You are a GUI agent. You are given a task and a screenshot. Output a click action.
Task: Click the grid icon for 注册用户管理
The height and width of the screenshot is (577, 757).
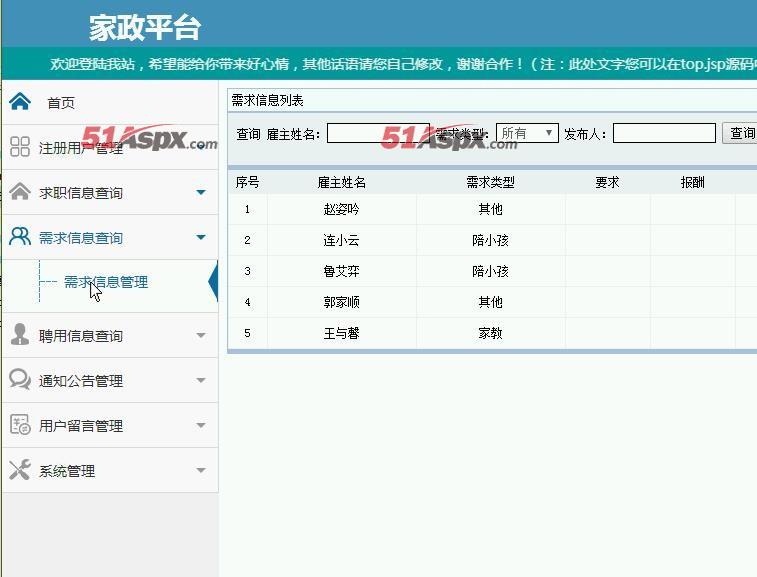click(20, 147)
